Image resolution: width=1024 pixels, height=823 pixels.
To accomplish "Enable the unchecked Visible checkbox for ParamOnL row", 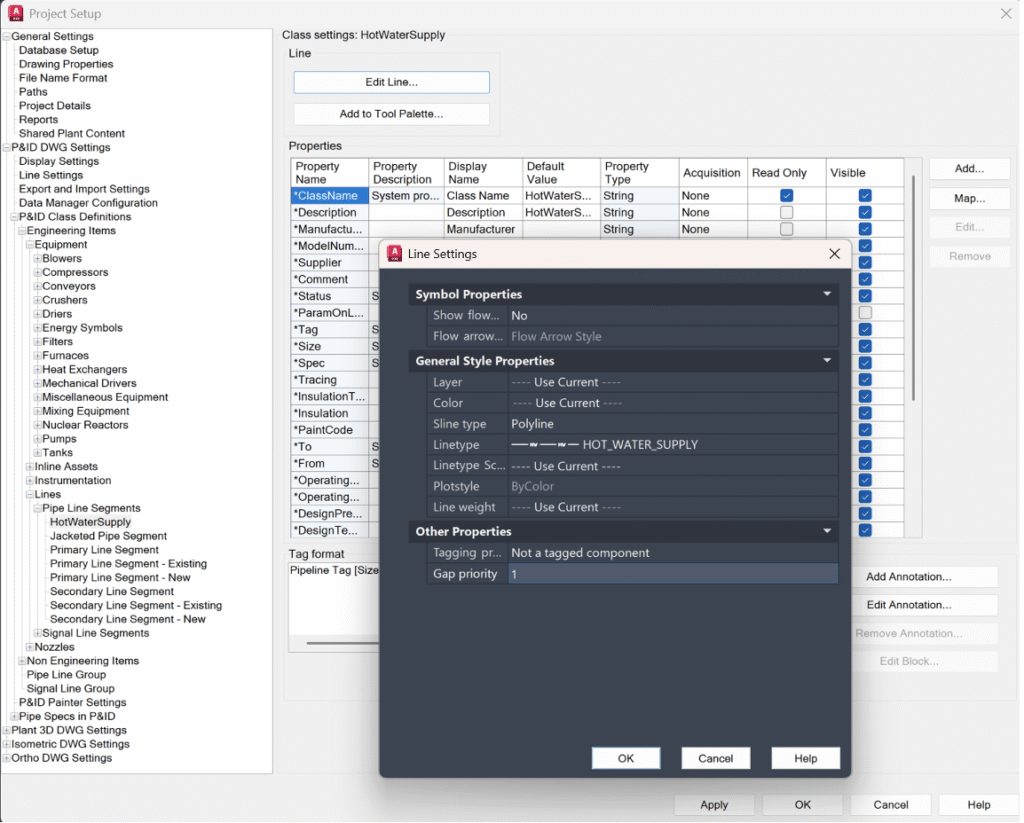I will click(x=865, y=313).
